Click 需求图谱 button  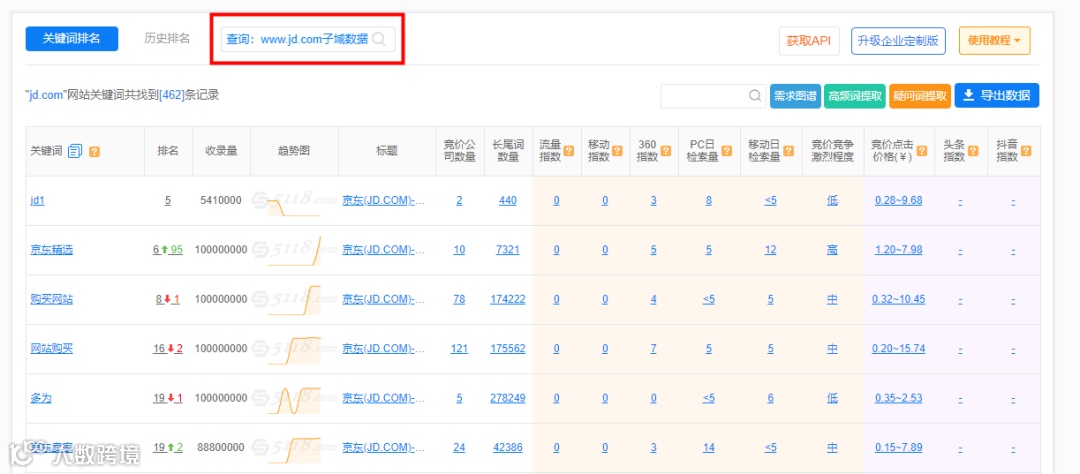(795, 96)
